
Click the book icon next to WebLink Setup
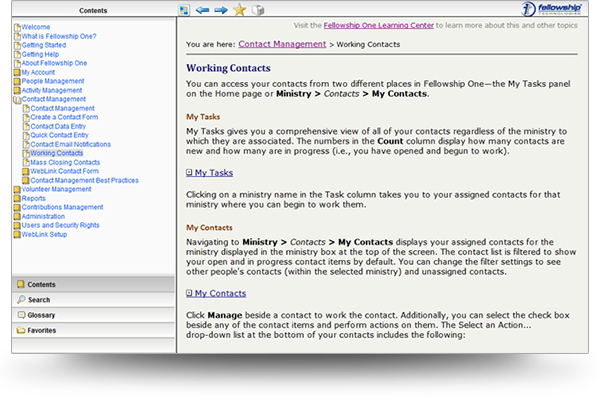click(x=17, y=235)
